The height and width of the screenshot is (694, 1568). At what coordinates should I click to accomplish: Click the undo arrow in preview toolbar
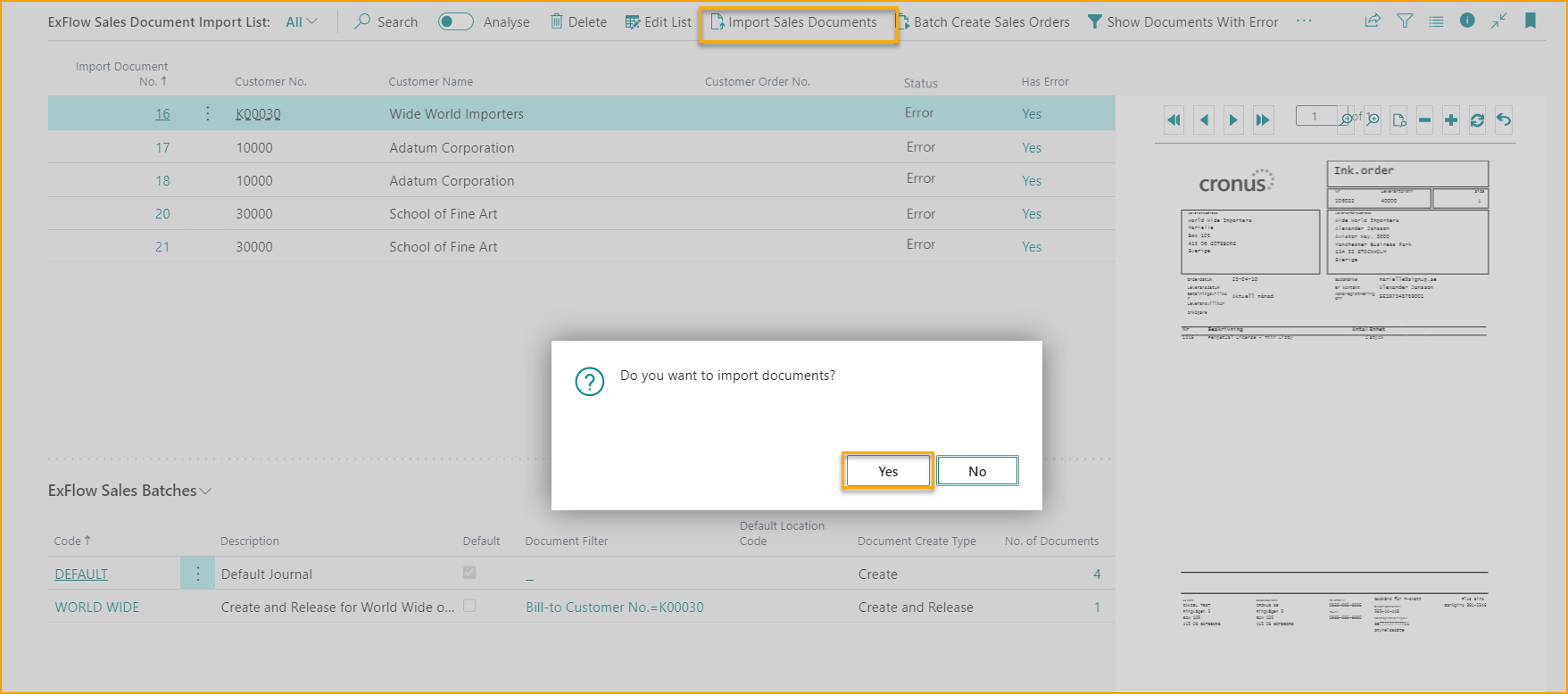click(1504, 120)
